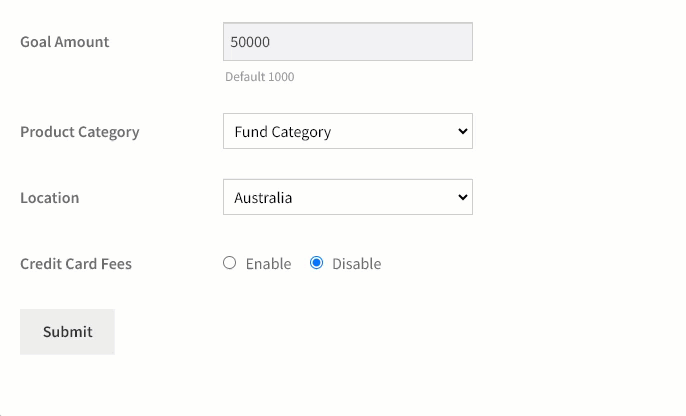Click the Disable label text

[357, 264]
